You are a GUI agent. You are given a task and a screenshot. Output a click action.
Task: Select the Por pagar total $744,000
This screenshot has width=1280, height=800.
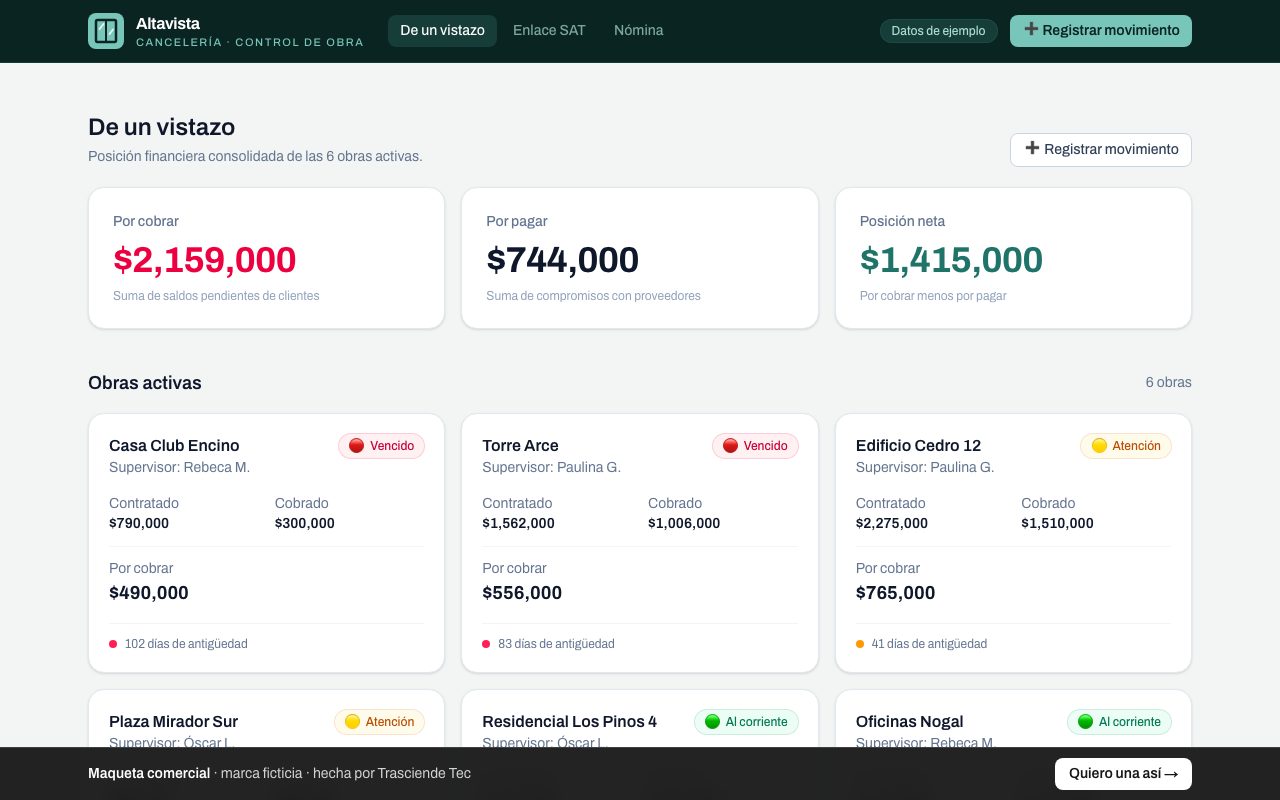pos(562,260)
